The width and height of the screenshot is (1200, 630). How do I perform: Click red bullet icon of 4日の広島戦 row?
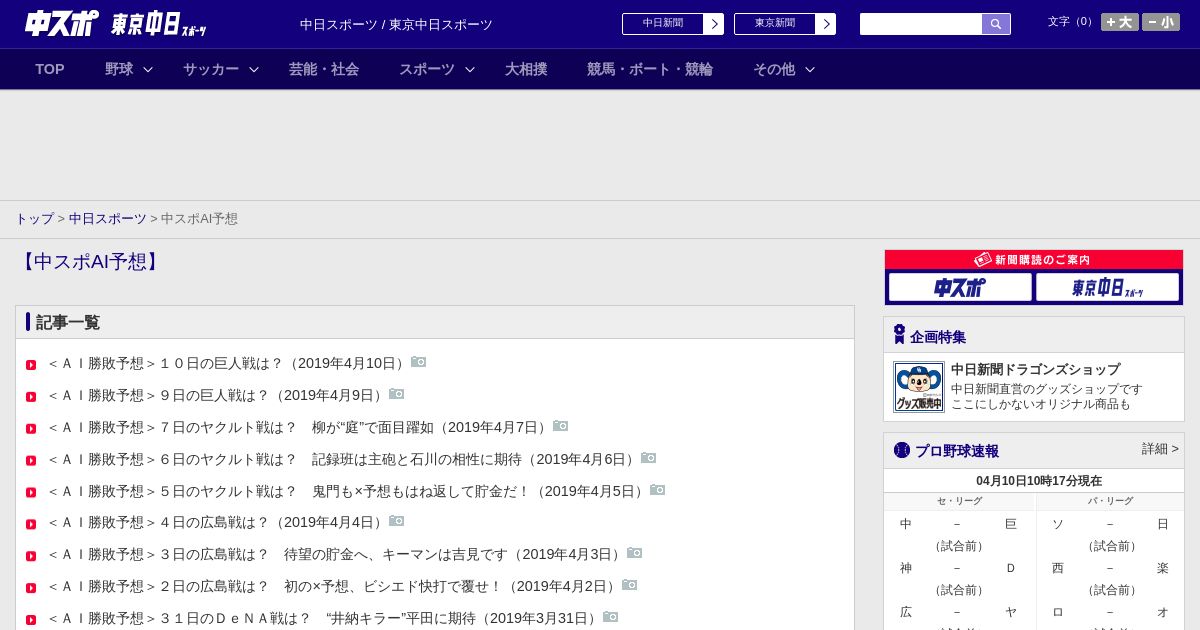[31, 524]
